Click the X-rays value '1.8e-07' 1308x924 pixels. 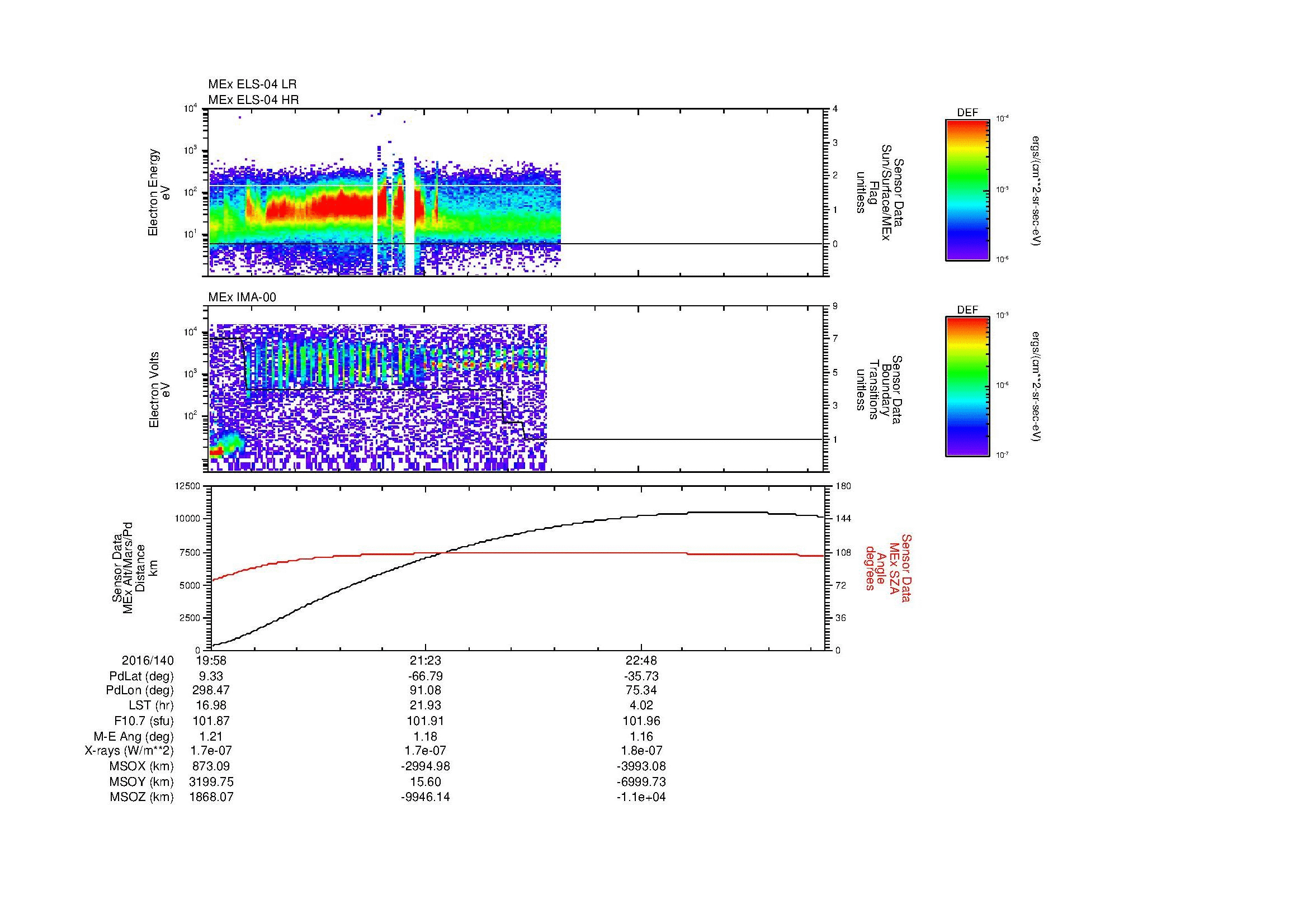pos(641,751)
